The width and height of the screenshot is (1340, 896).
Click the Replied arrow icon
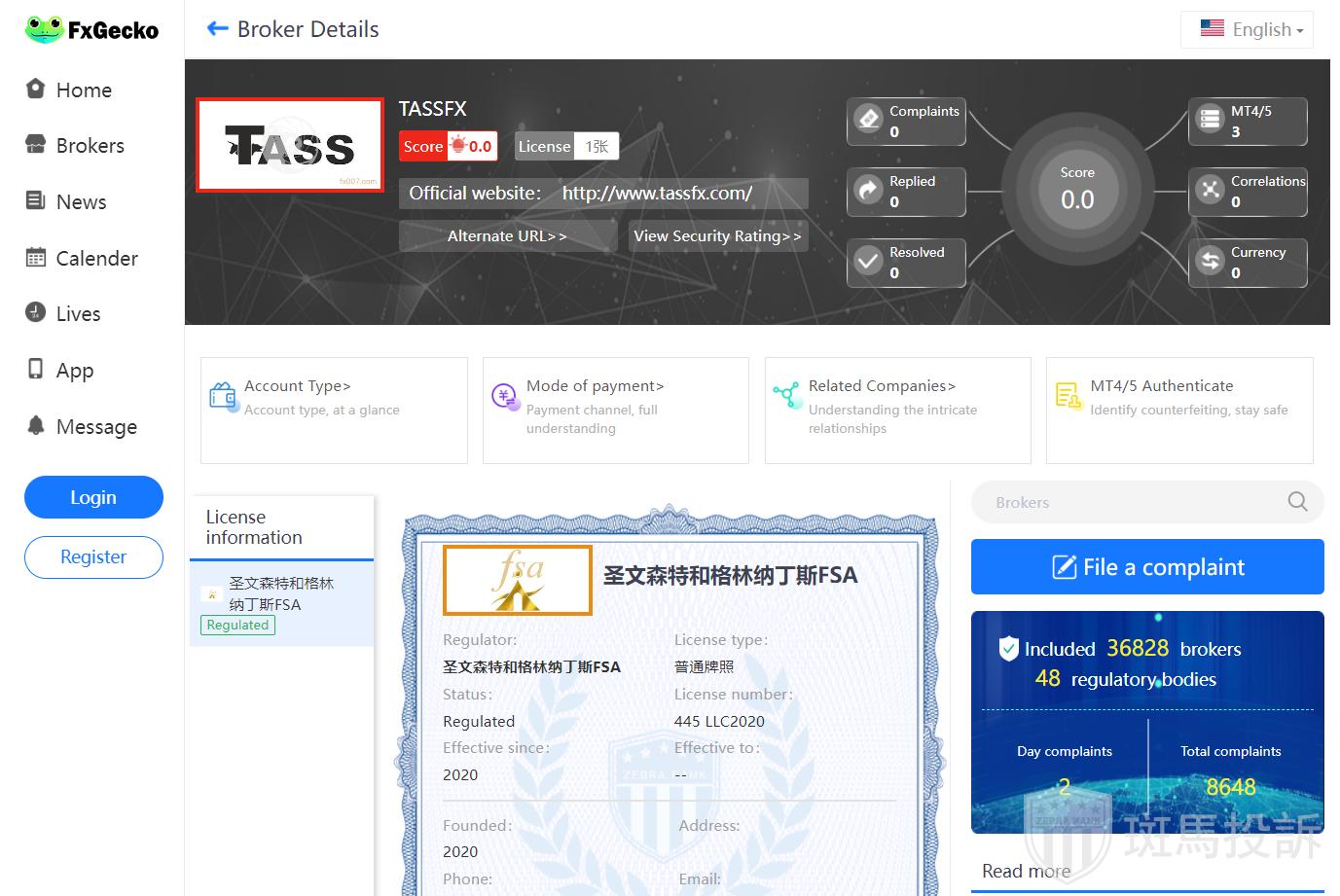tap(868, 190)
